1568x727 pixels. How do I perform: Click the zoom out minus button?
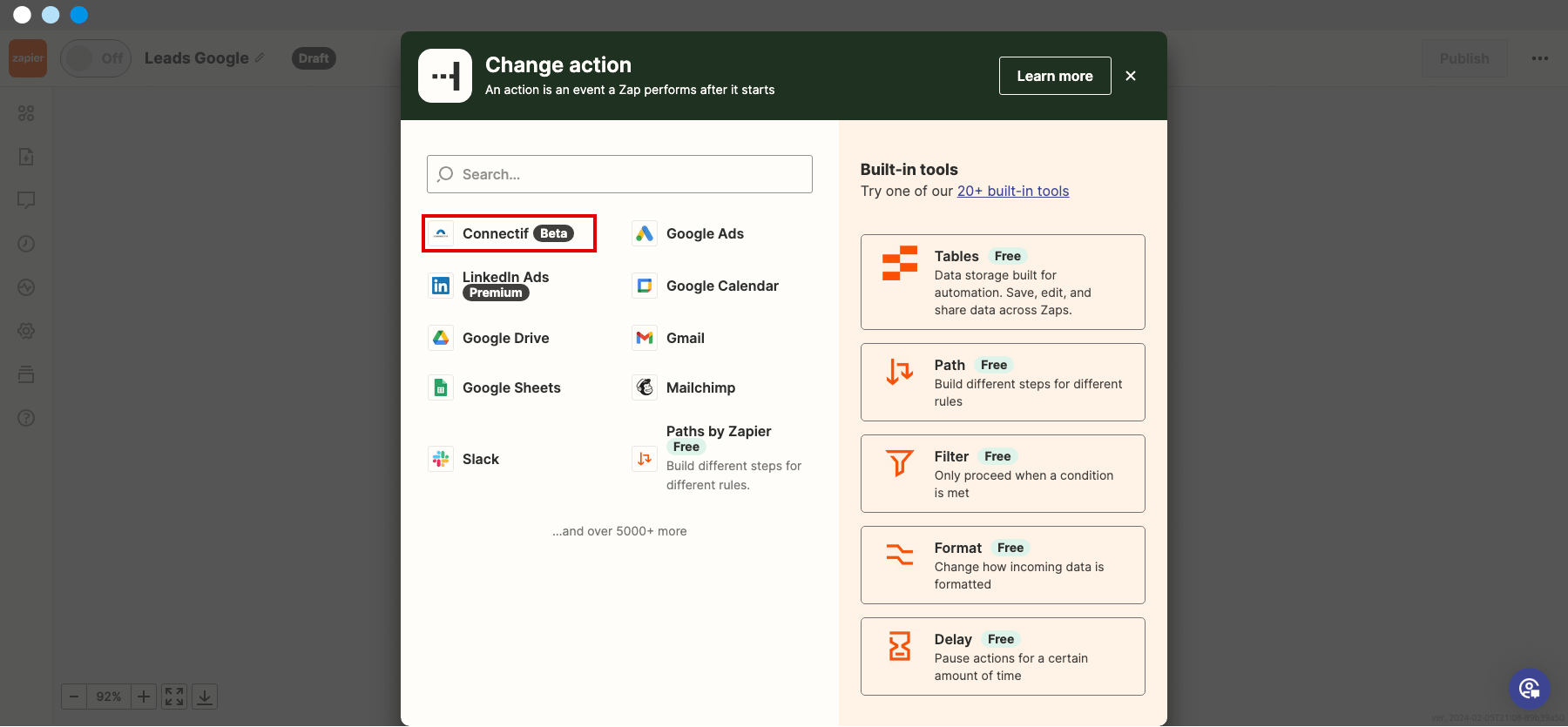point(74,697)
